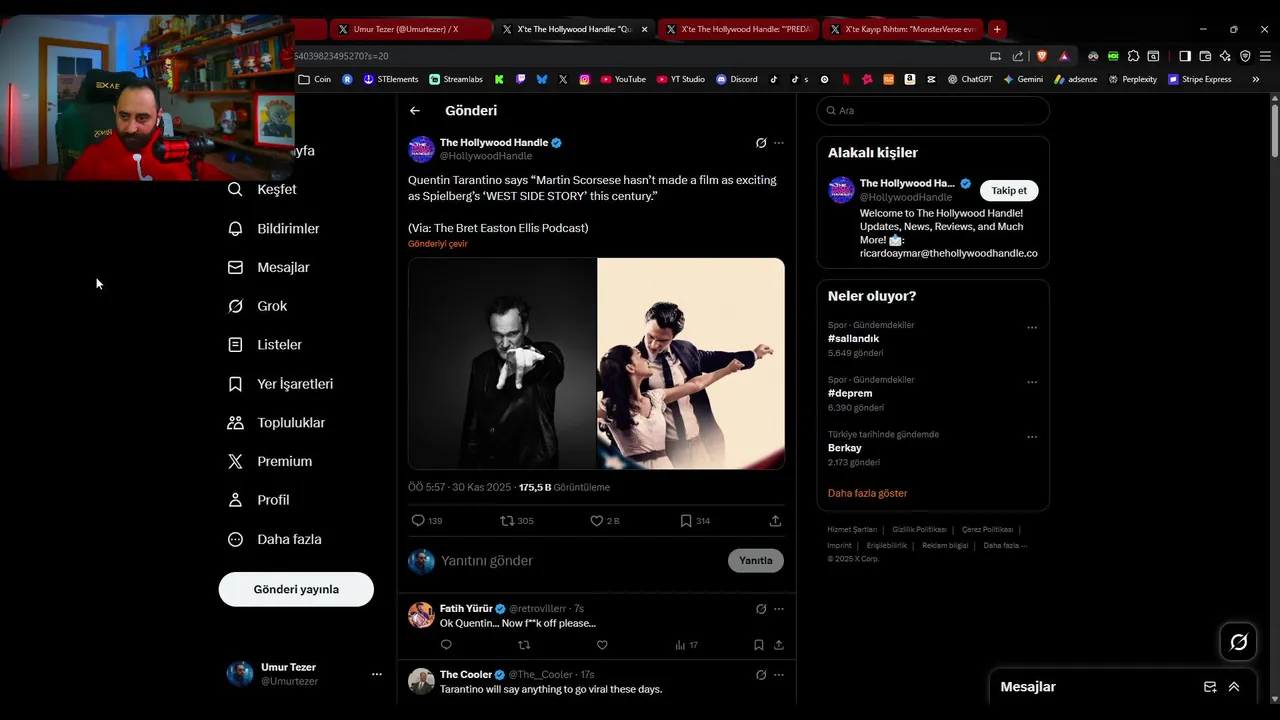Click the Ara search box
1280x720 pixels.
tap(933, 111)
